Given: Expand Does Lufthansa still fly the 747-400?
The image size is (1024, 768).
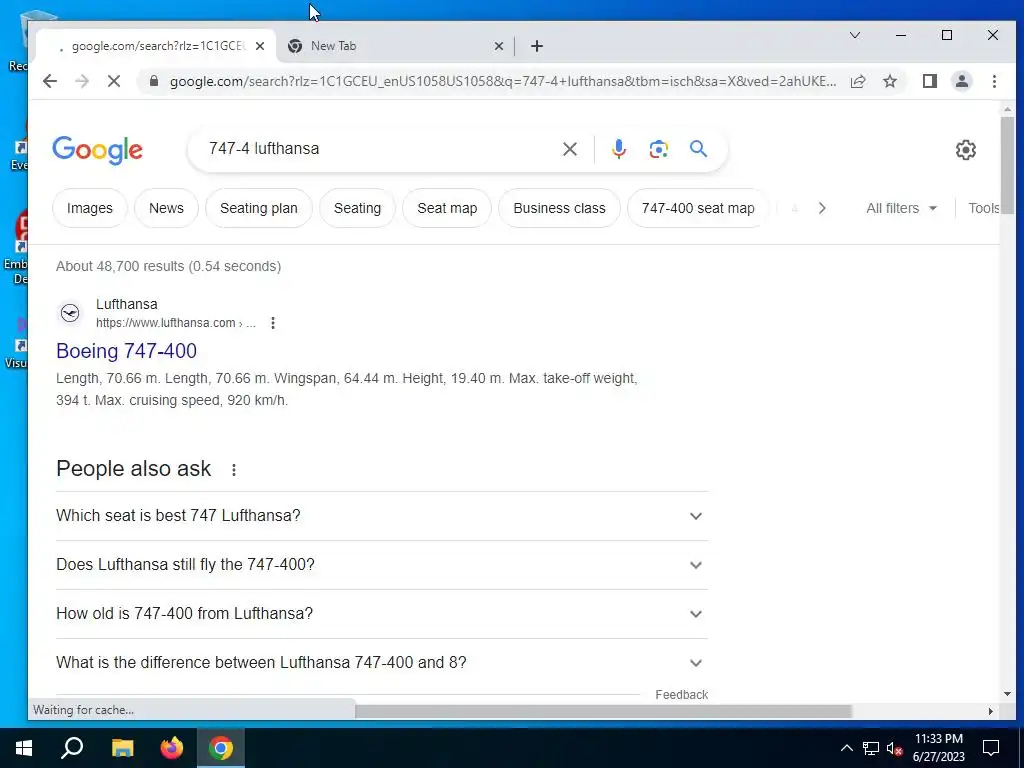Looking at the screenshot, I should coord(381,565).
